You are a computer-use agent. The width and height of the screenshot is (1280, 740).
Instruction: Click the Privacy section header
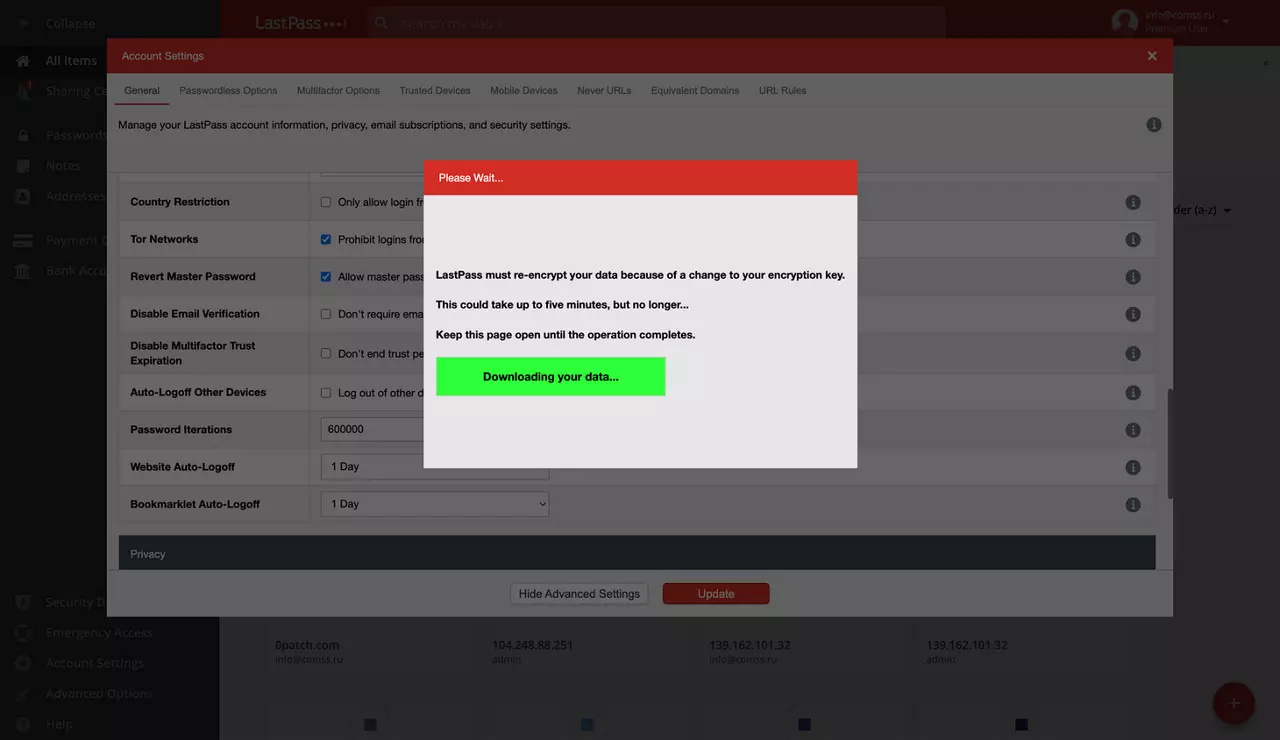(x=637, y=553)
